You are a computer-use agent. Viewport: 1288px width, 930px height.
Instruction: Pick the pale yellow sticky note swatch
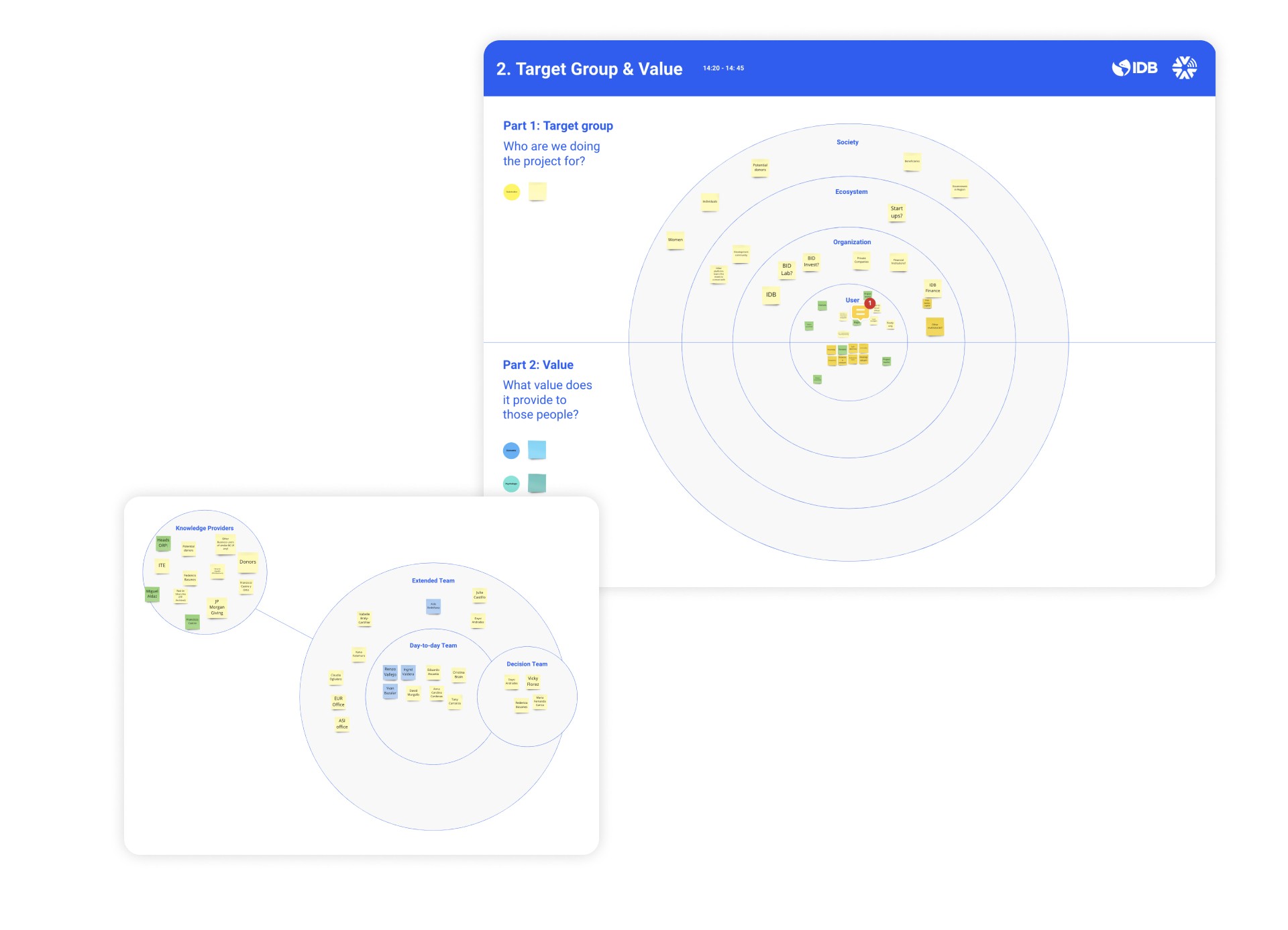[x=537, y=191]
